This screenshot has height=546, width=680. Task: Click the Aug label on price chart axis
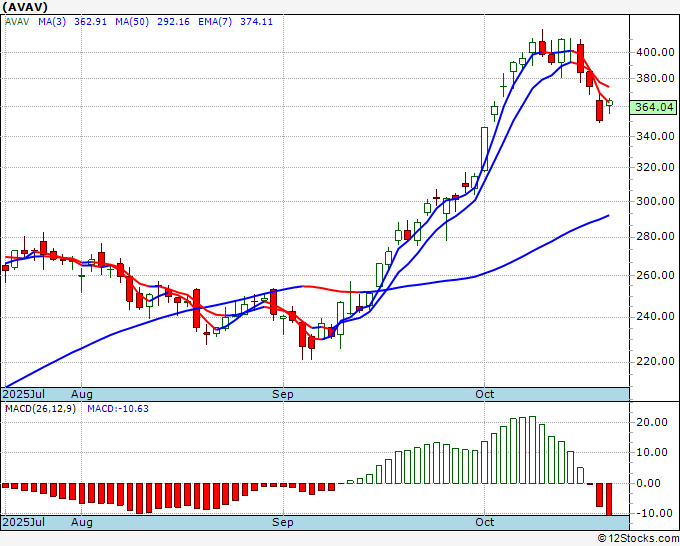(x=82, y=394)
